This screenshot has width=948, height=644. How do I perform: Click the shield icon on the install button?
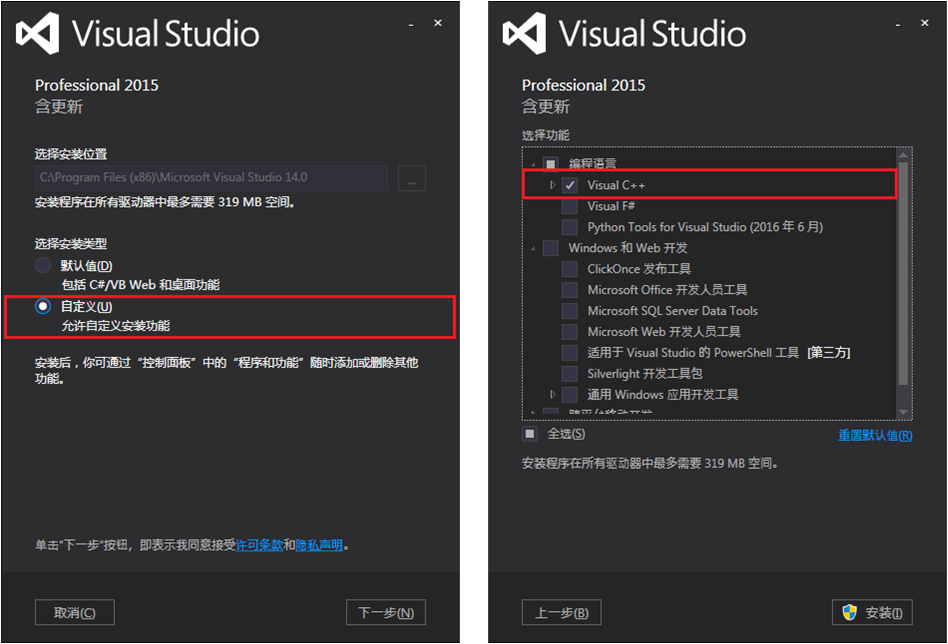pos(849,613)
